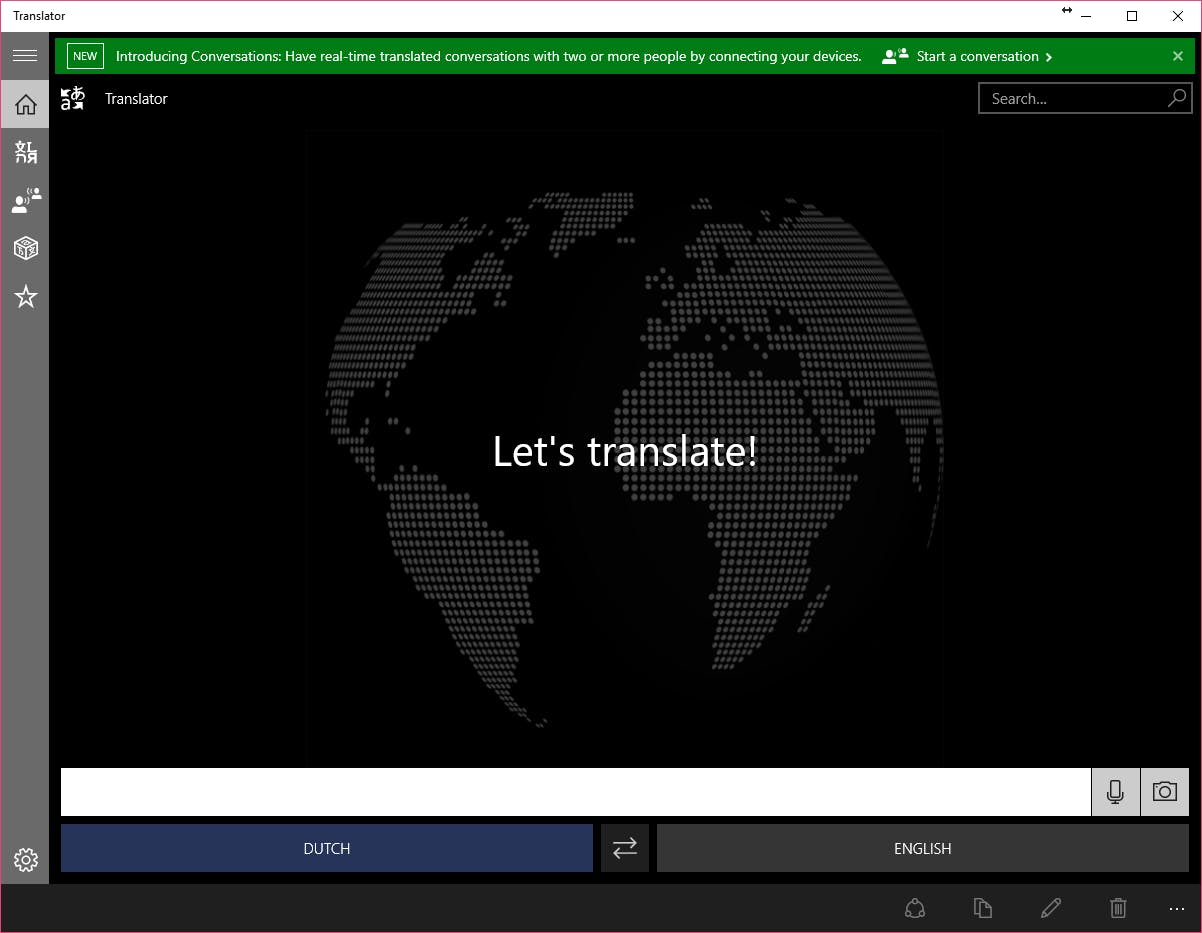Click the Introducing Conversations banner text
Viewport: 1202px width, 933px height.
coord(488,56)
